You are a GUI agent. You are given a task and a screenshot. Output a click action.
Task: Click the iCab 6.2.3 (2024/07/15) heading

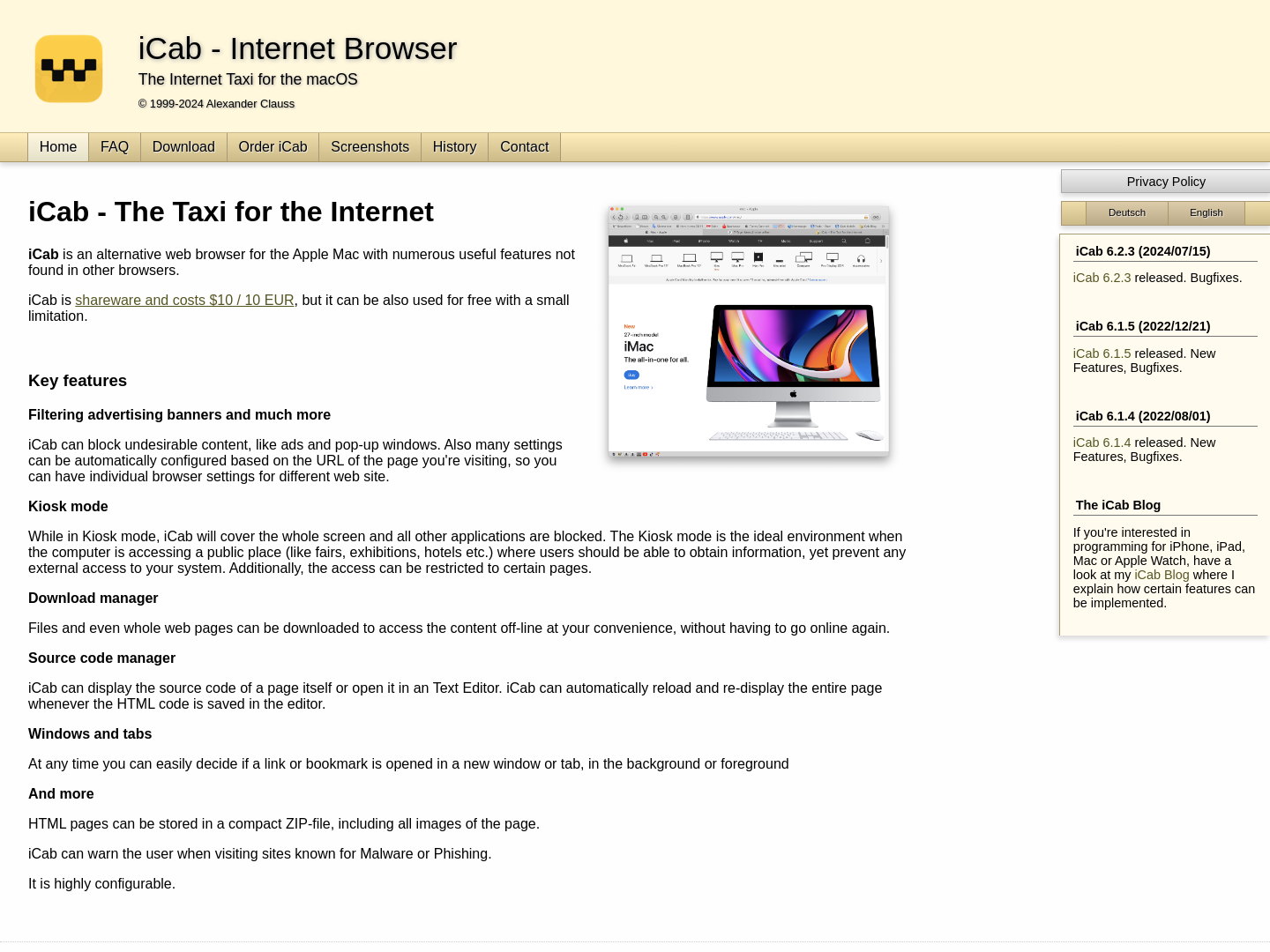(x=1143, y=251)
